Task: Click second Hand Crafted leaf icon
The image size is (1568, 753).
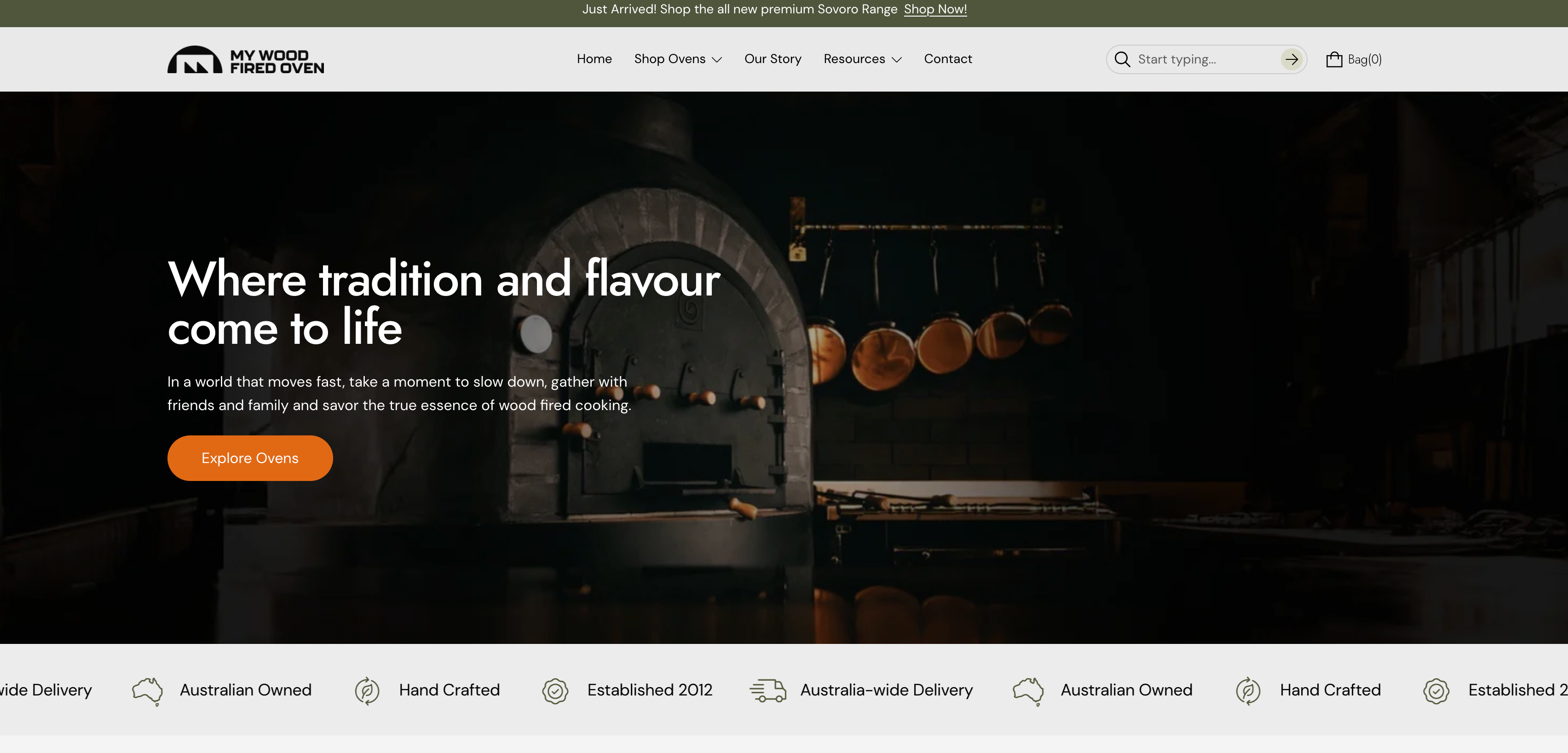Action: point(1248,691)
